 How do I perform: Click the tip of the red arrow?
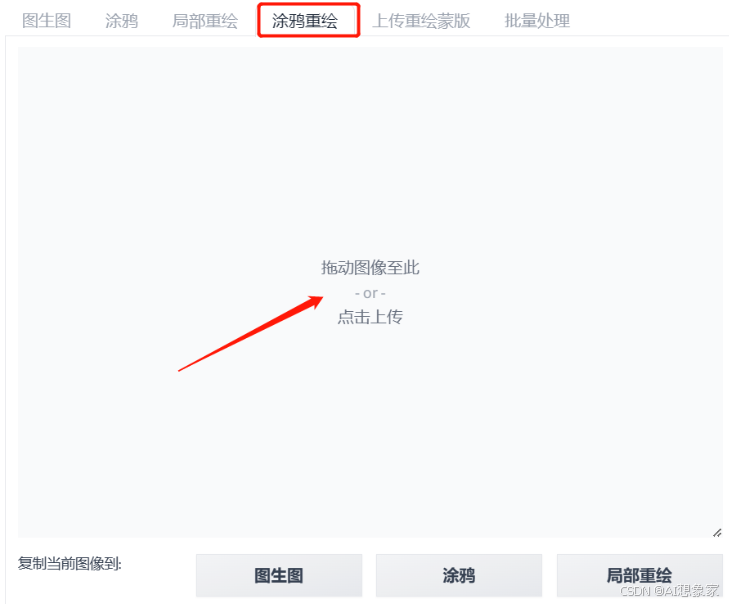(322, 297)
